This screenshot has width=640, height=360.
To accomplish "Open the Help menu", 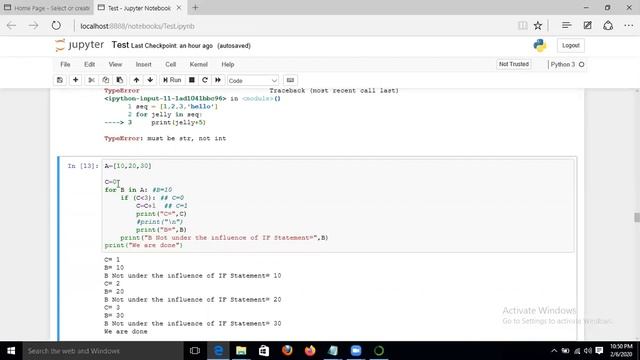I will [228, 64].
